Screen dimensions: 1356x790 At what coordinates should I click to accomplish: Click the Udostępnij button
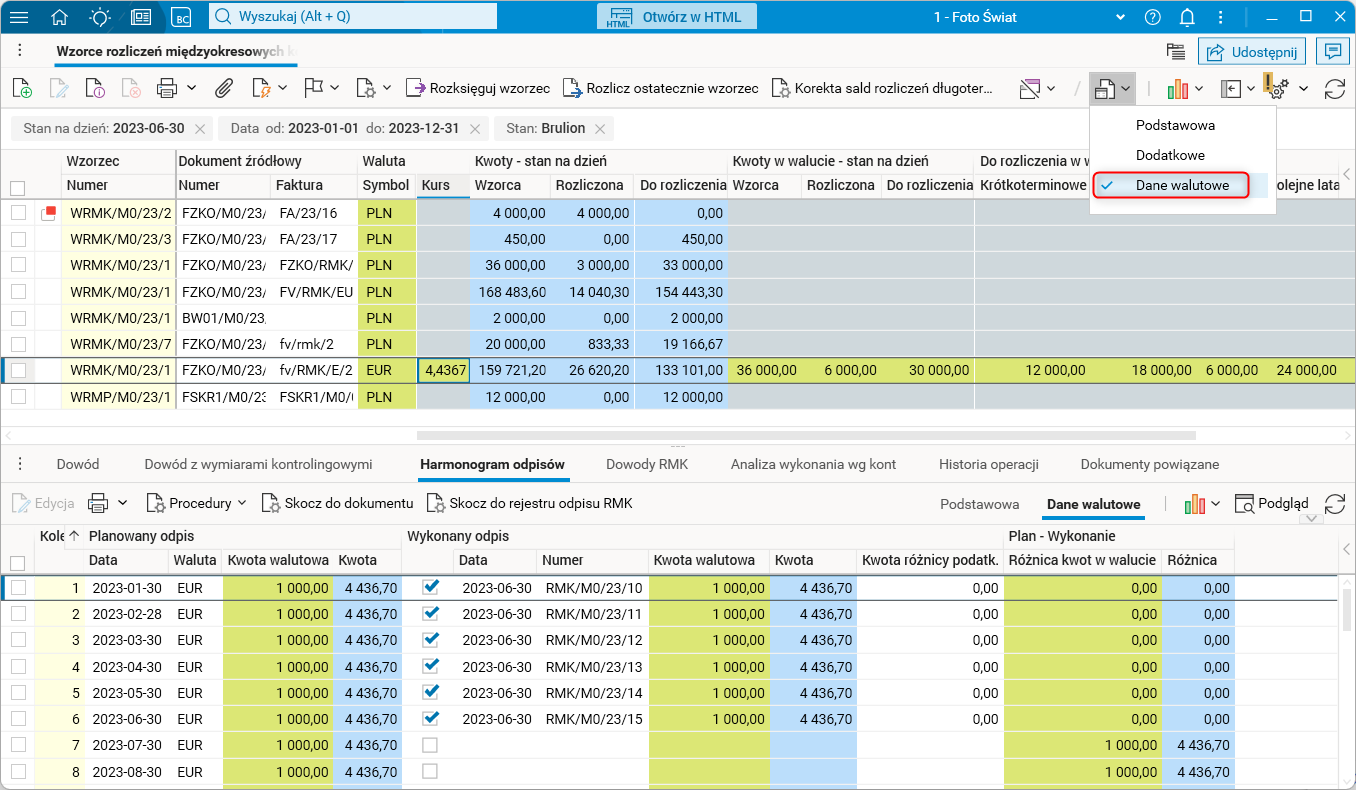pyautogui.click(x=1252, y=52)
